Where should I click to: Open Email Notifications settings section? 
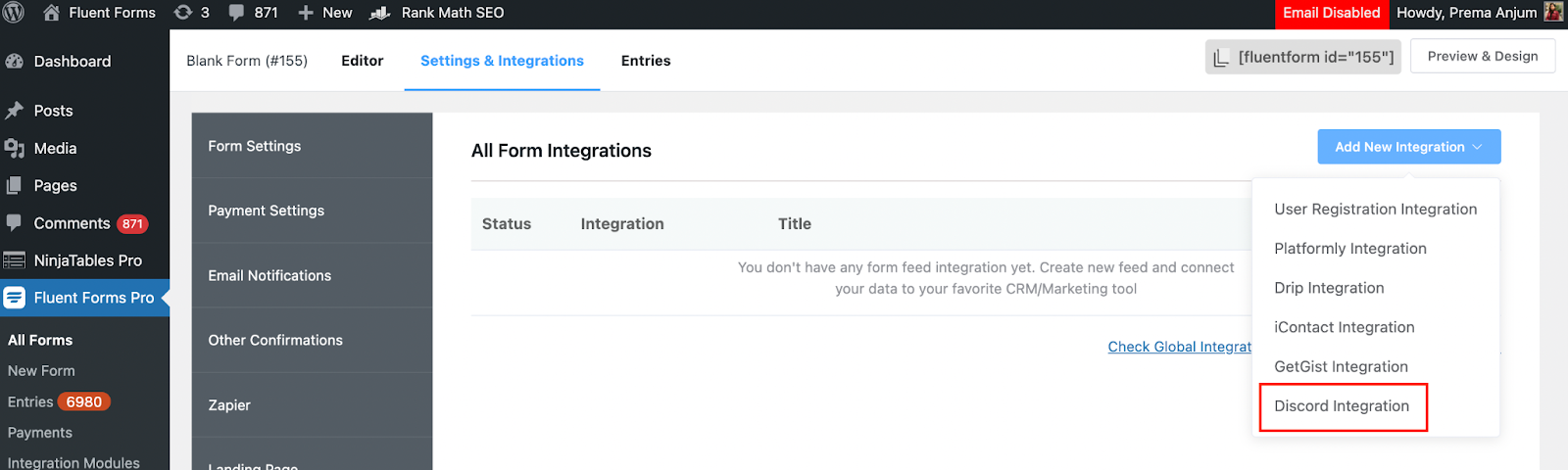[269, 276]
